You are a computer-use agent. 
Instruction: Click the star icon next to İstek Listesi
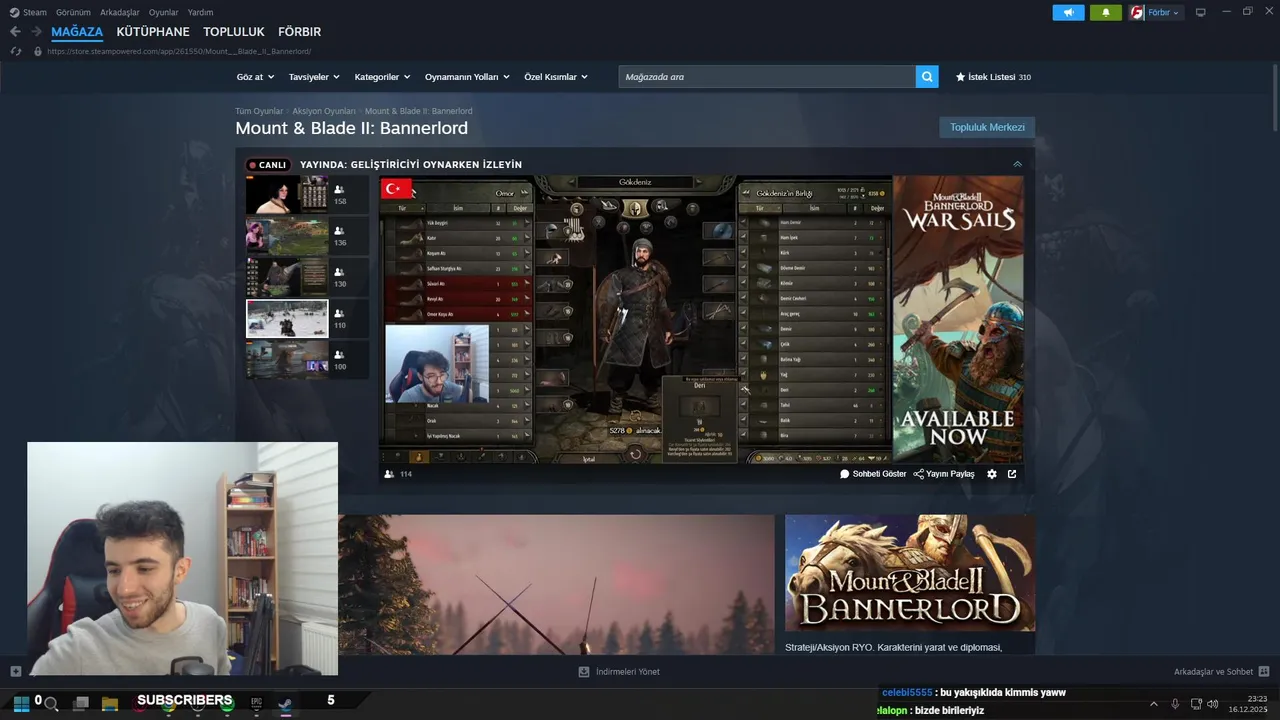pyautogui.click(x=960, y=77)
